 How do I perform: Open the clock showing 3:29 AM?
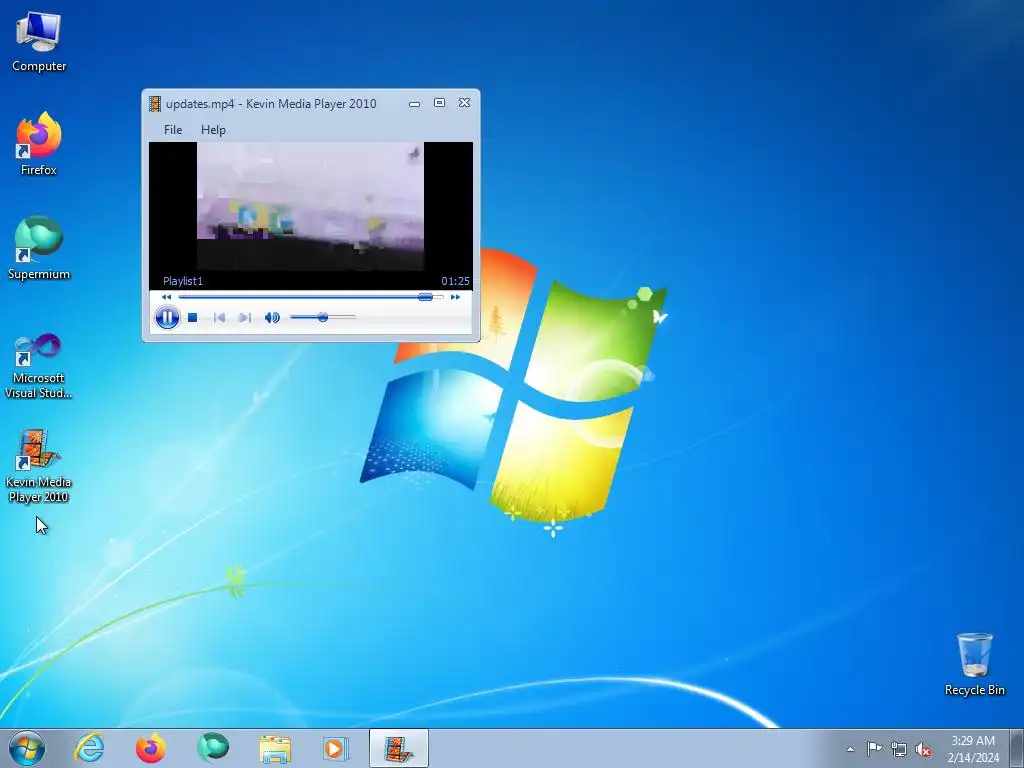pyautogui.click(x=973, y=749)
